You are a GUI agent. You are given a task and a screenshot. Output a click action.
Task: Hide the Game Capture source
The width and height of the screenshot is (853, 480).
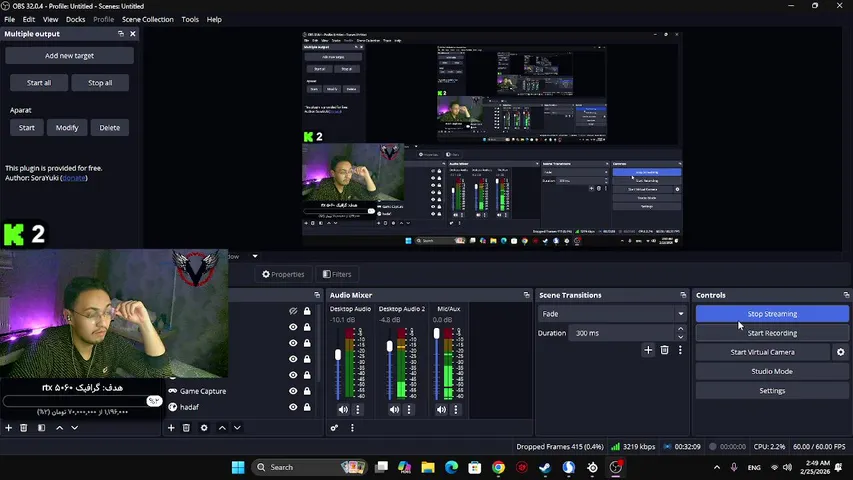click(x=293, y=391)
